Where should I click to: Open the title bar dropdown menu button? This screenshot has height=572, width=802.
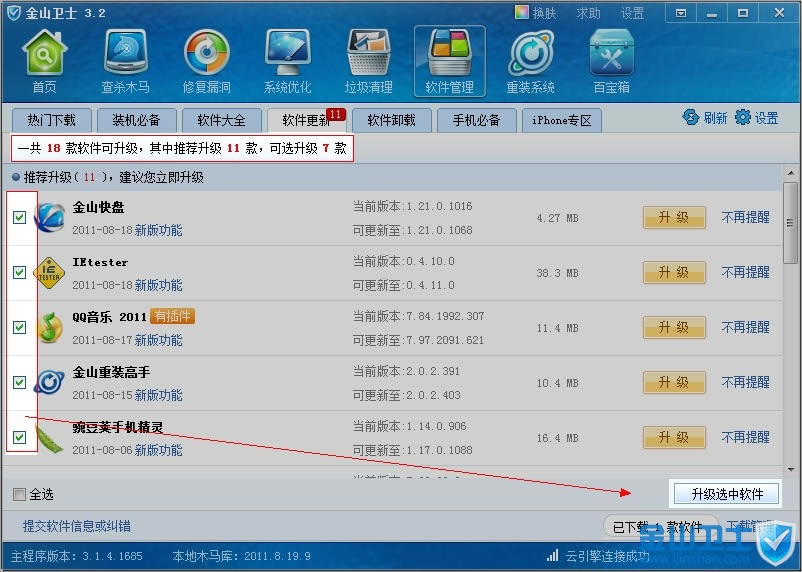point(681,13)
